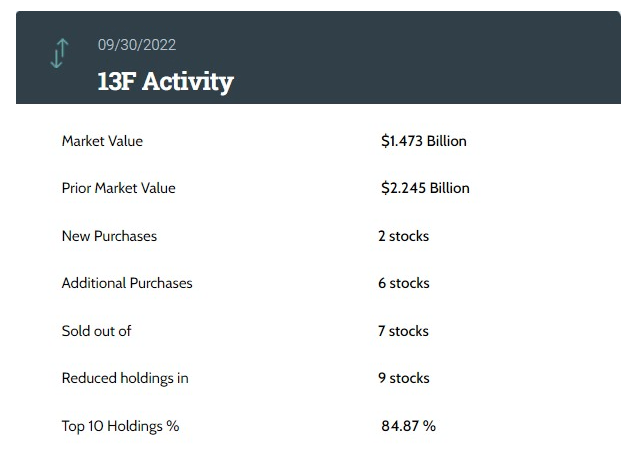Click the Top 10 Holdings % label
Viewport: 638px width, 463px height.
pyautogui.click(x=120, y=426)
